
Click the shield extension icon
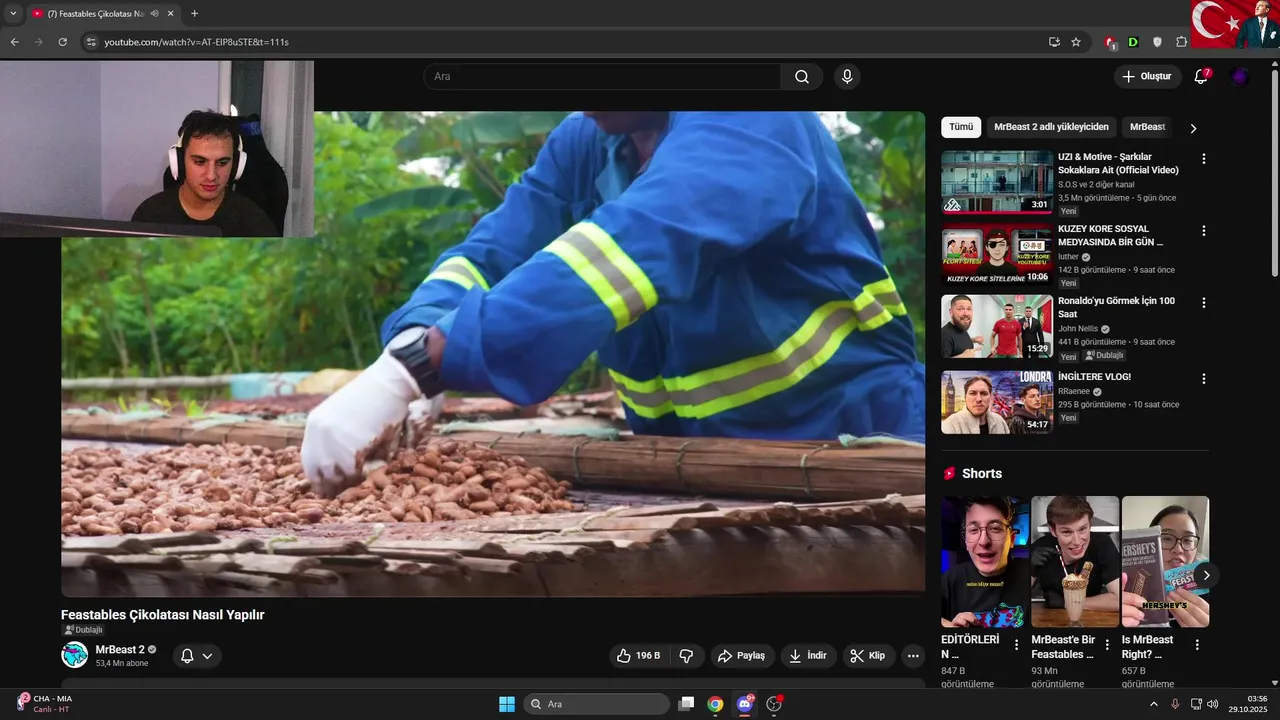(x=1157, y=42)
